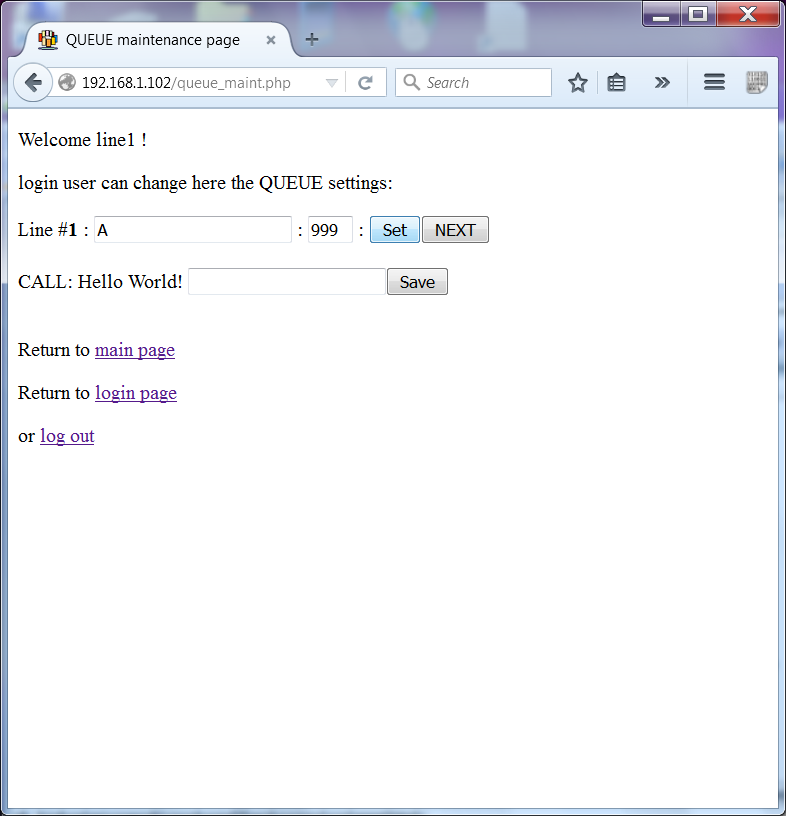Follow the main page link
786x816 pixels.
[x=135, y=350]
